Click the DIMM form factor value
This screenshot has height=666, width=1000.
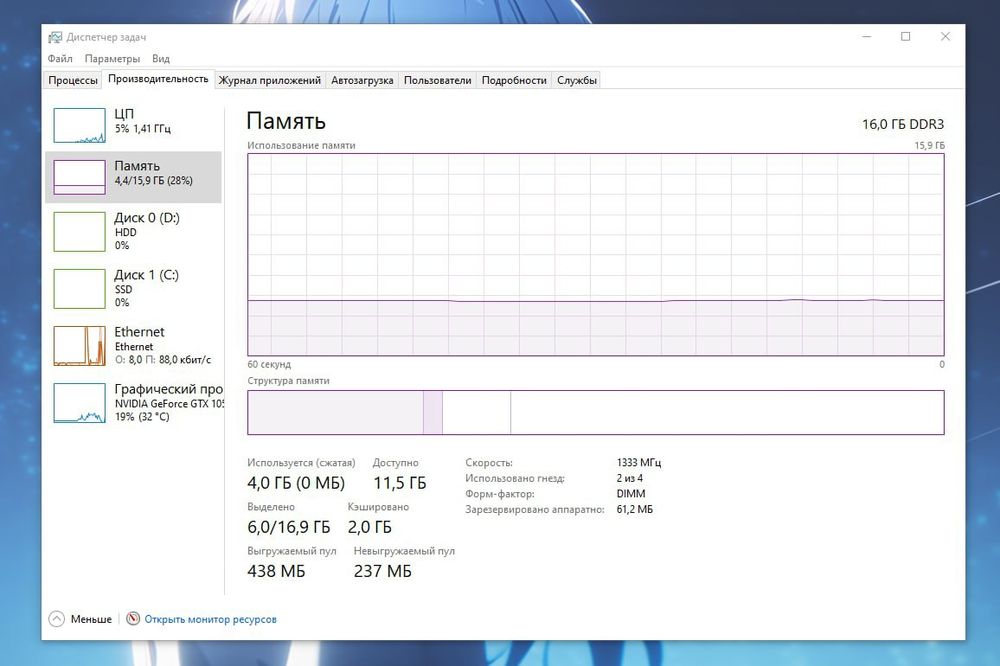pos(631,494)
